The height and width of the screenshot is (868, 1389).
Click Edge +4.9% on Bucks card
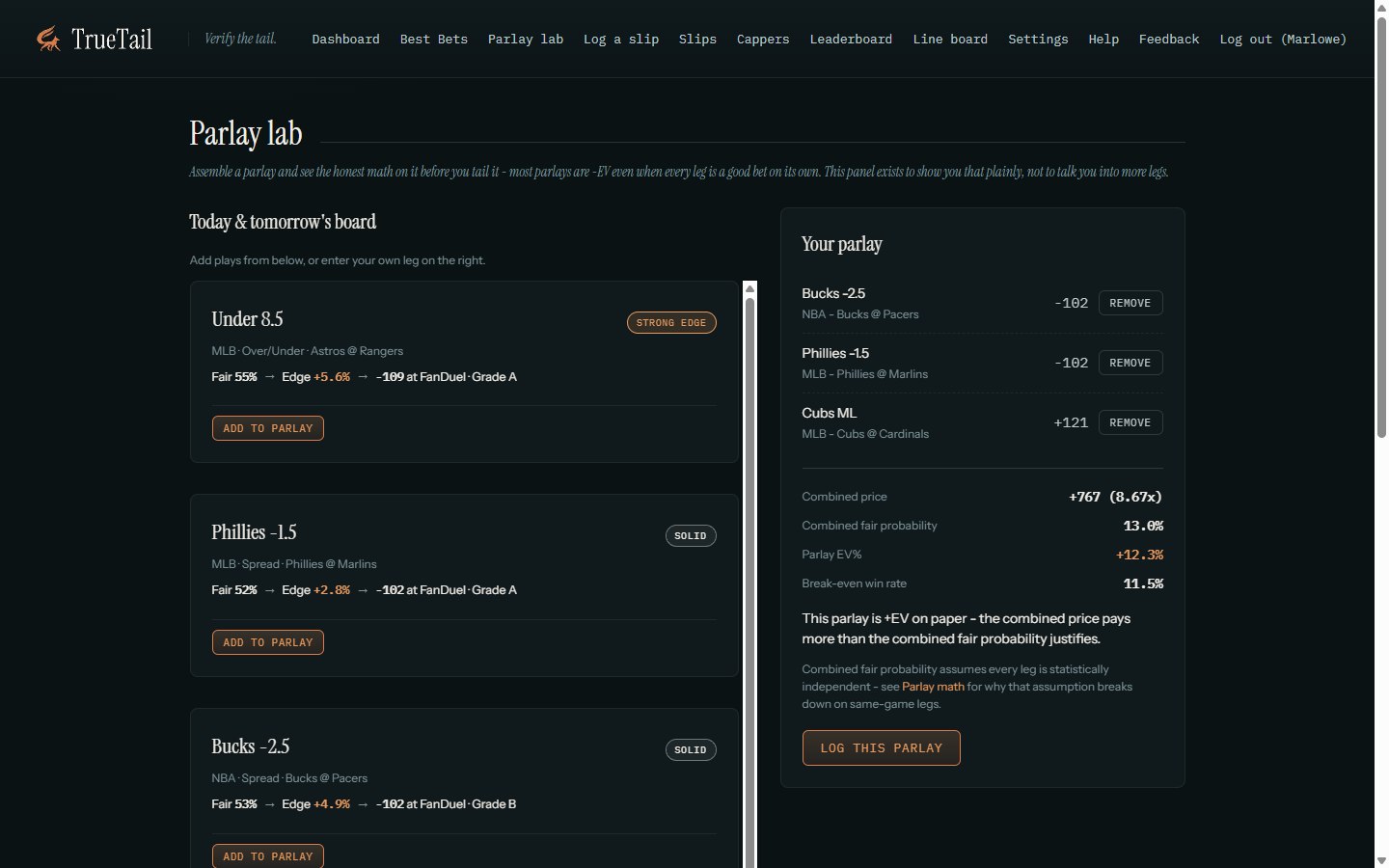(x=315, y=804)
